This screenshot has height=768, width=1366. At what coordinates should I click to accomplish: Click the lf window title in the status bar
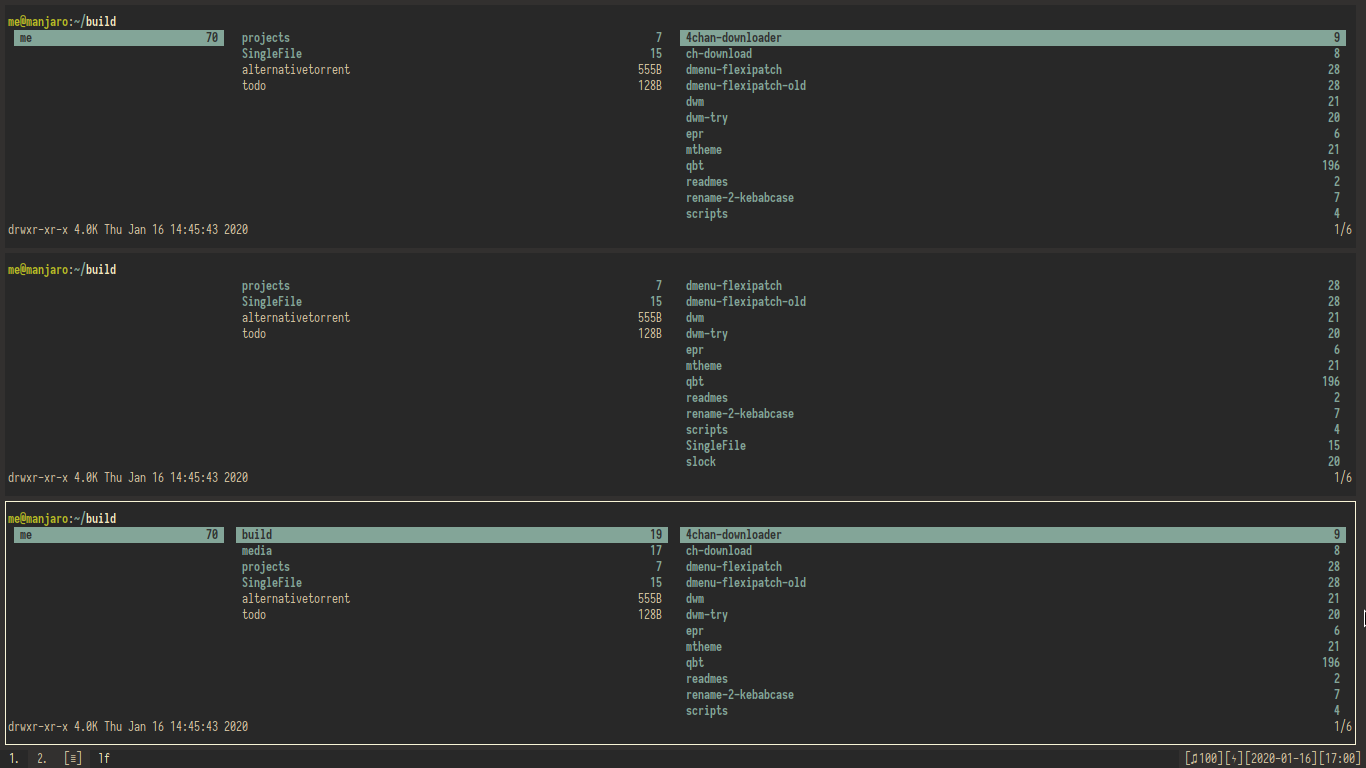point(103,758)
